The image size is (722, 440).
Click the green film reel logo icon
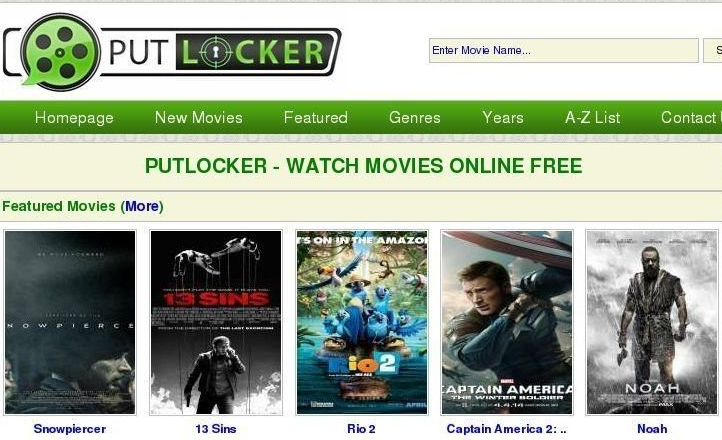pyautogui.click(x=60, y=52)
